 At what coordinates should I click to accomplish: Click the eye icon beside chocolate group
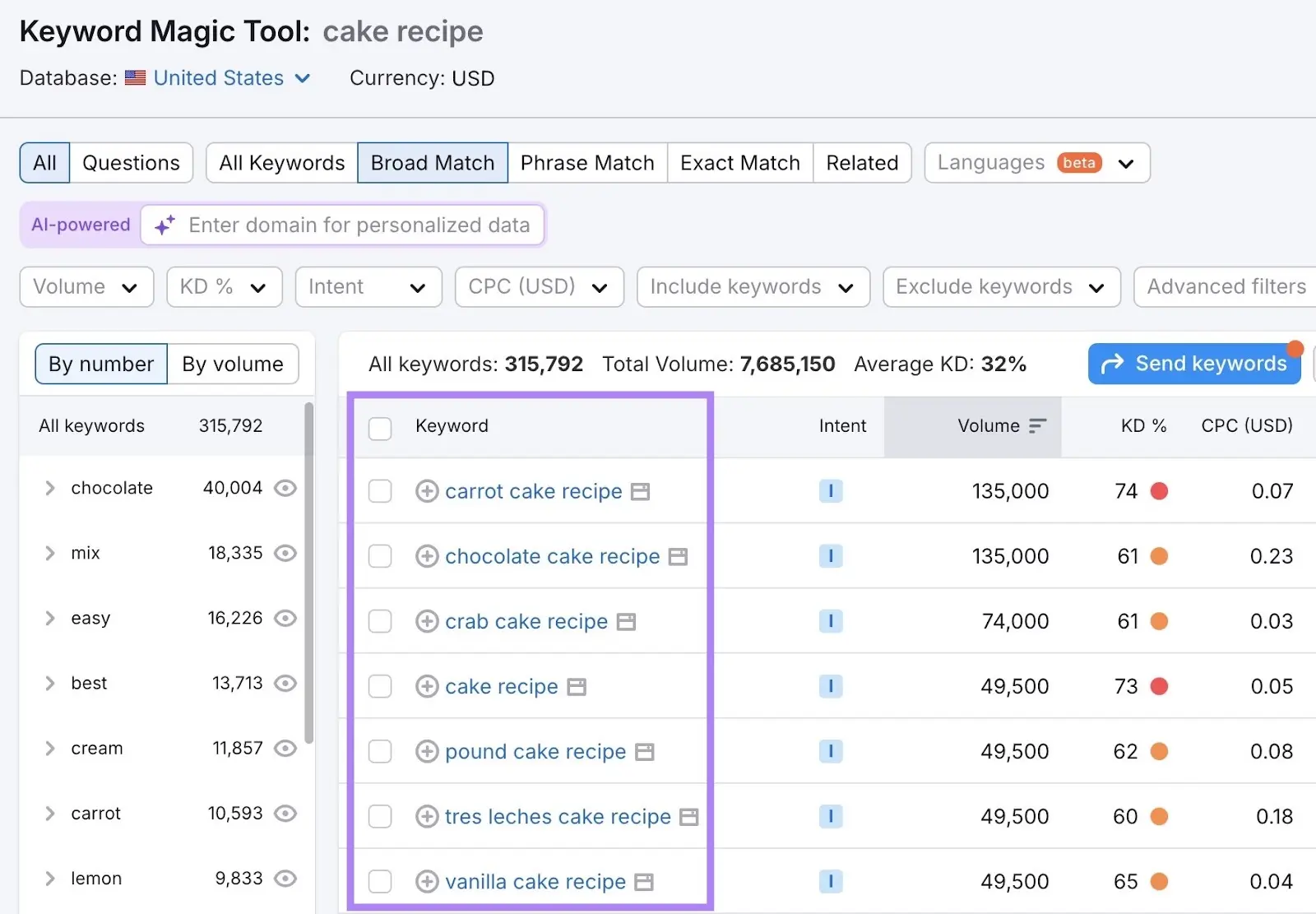tap(285, 487)
